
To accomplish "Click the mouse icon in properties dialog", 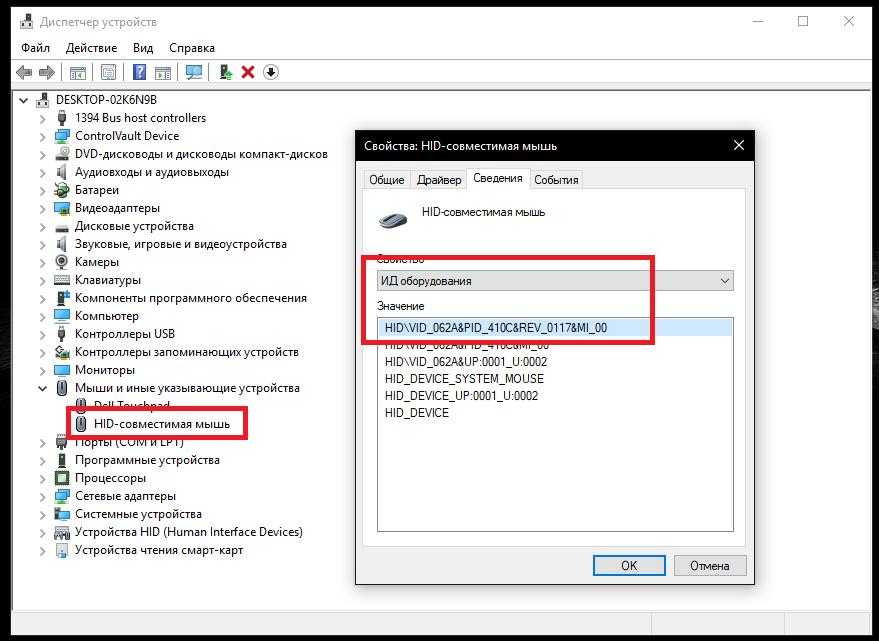I will 393,219.
